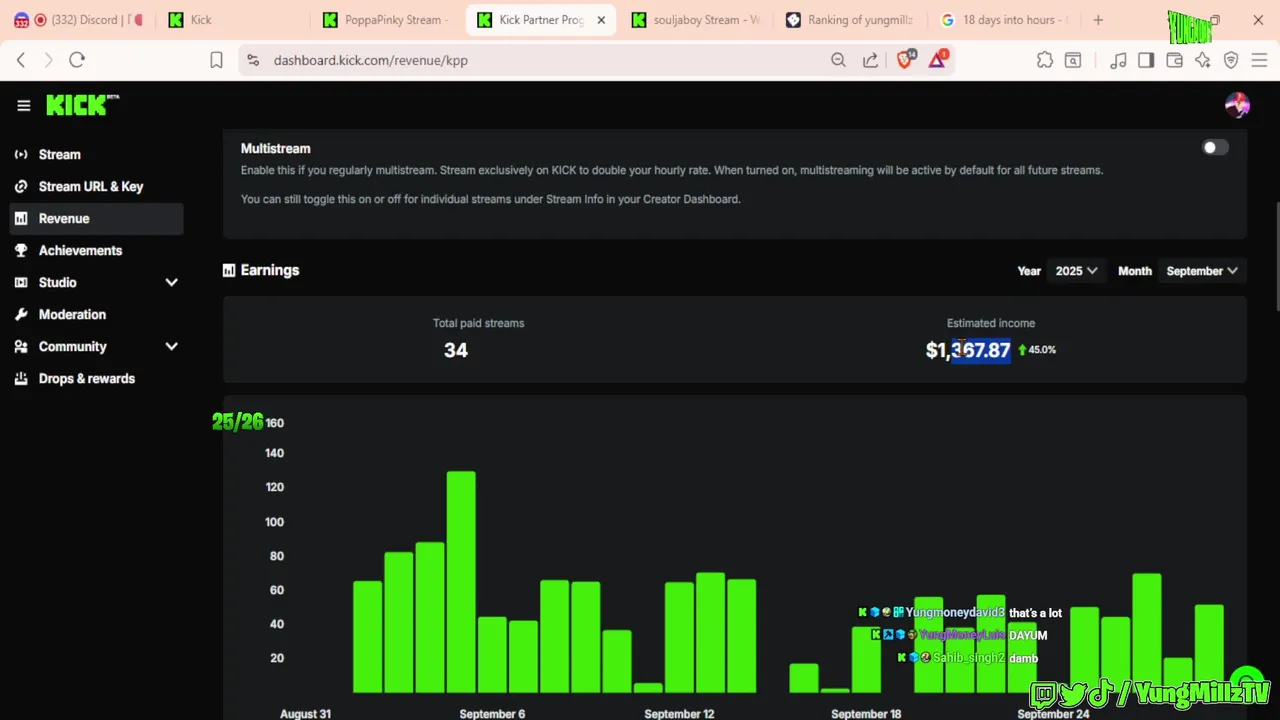Reload the page
This screenshot has width=1280, height=720.
[x=77, y=60]
